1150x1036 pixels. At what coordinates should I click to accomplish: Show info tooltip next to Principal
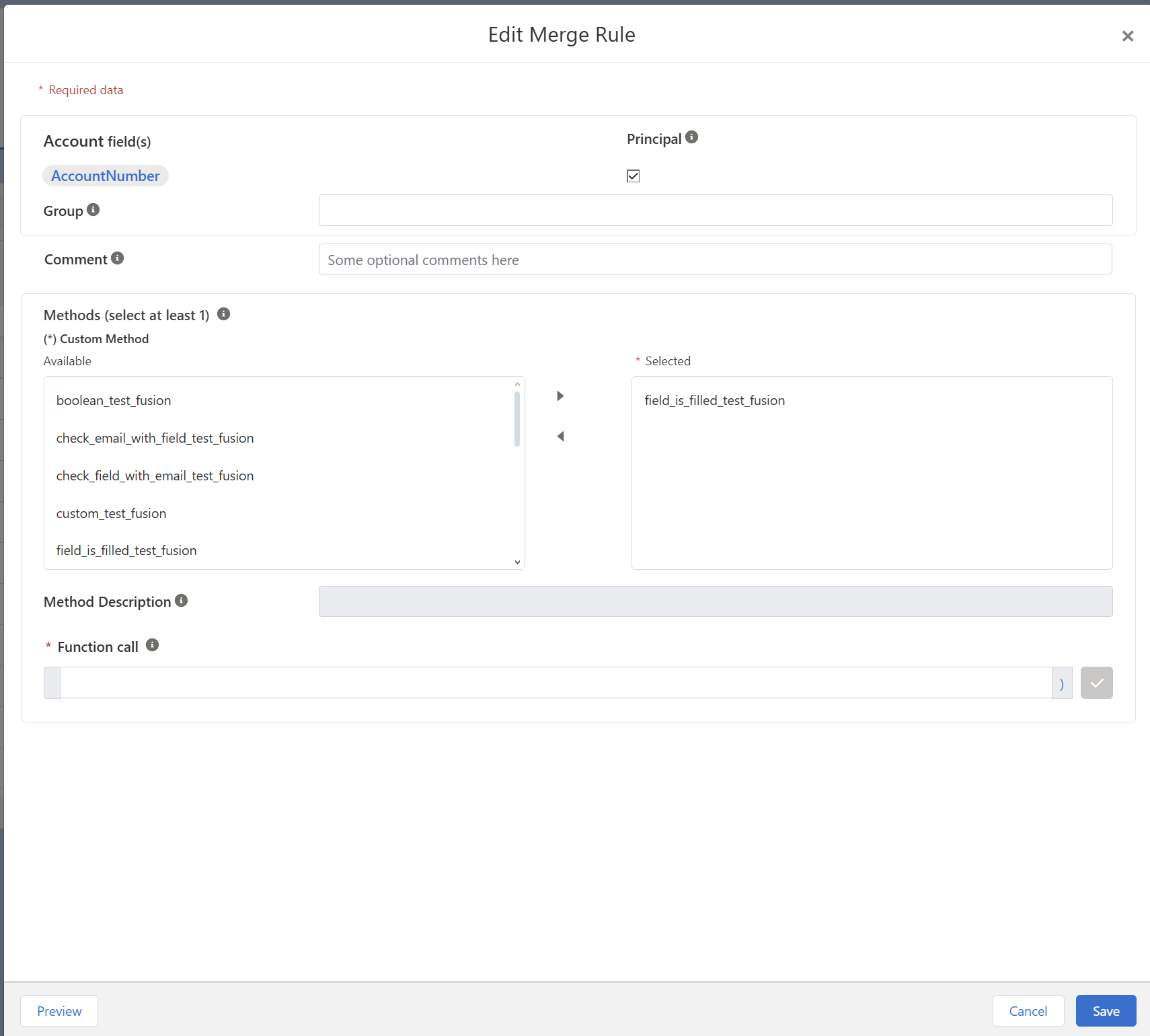(x=691, y=137)
